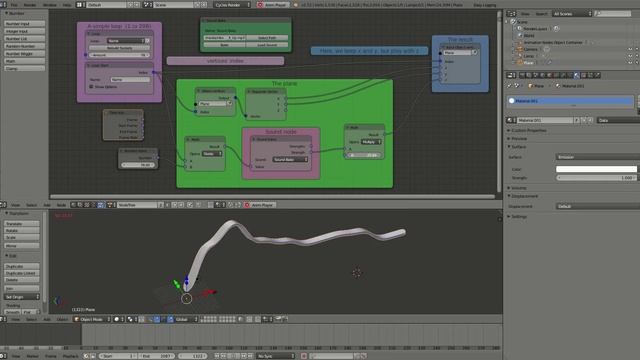Viewport: 640px width, 360px height.
Task: Select the Lamp object in outliner
Action: coord(529,56)
